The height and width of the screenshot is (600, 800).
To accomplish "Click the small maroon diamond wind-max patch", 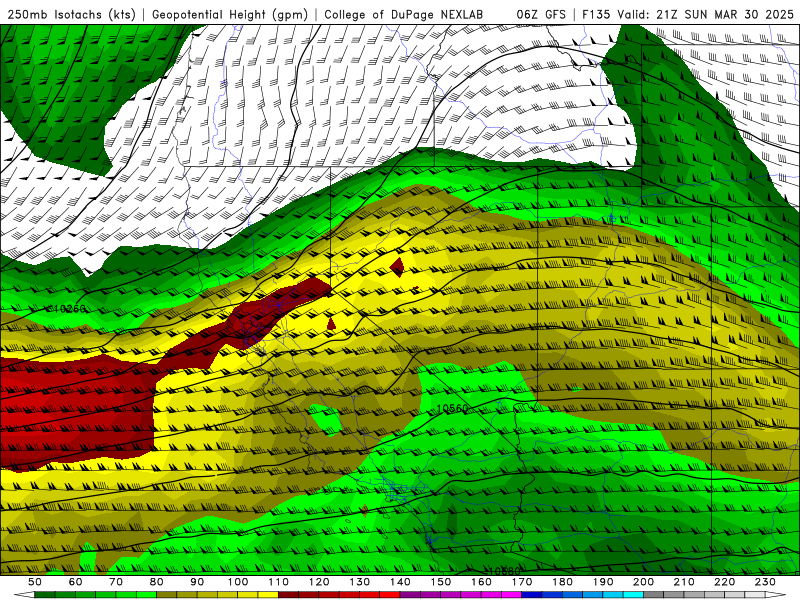I will click(x=397, y=266).
